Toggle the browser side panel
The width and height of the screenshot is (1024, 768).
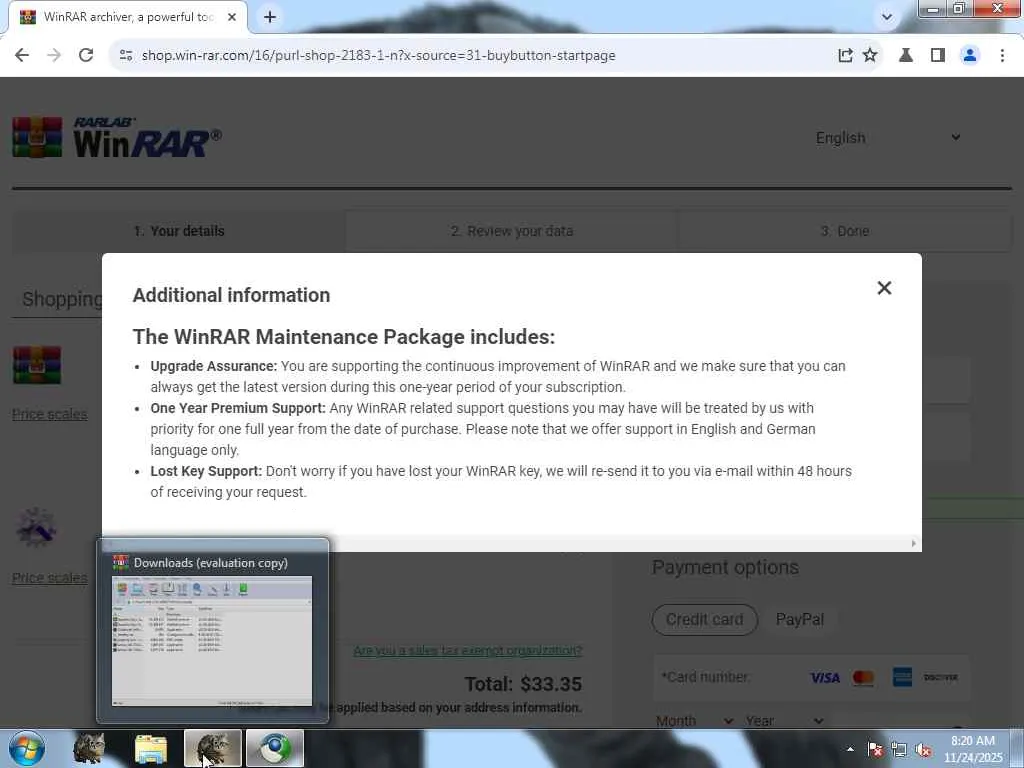click(x=938, y=56)
